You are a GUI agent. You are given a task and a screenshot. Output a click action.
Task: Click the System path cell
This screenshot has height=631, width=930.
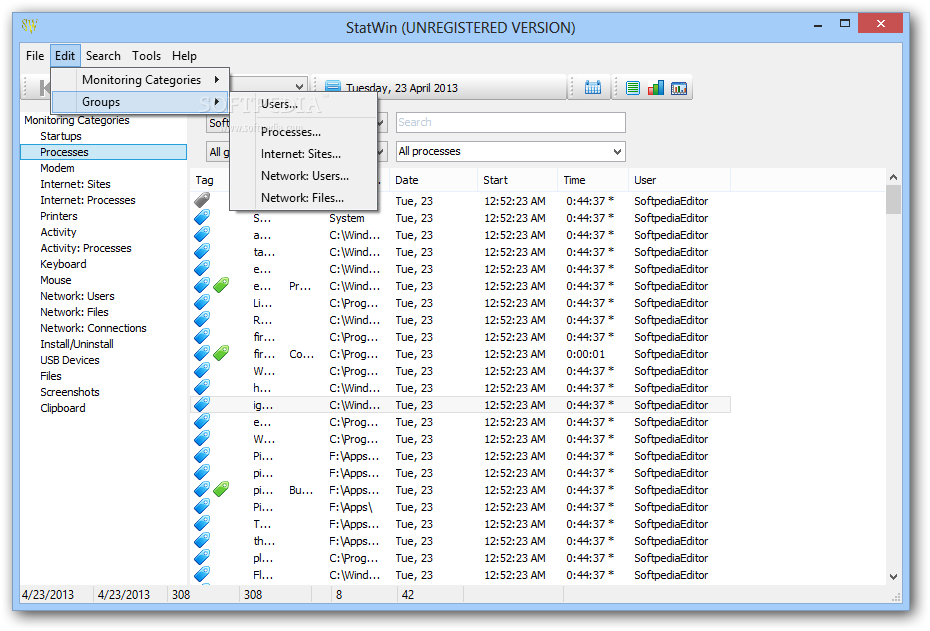click(346, 218)
